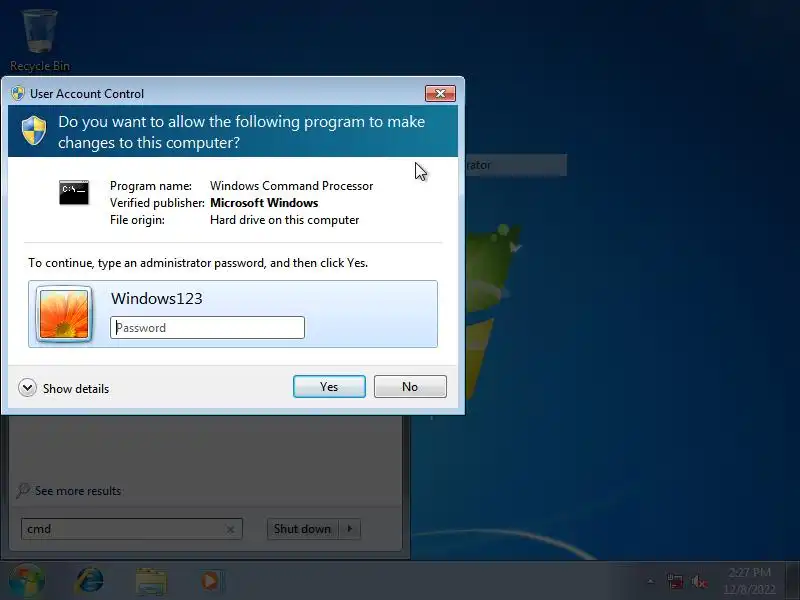Click the muted volume tray icon
The image size is (800, 600).
[x=699, y=581]
